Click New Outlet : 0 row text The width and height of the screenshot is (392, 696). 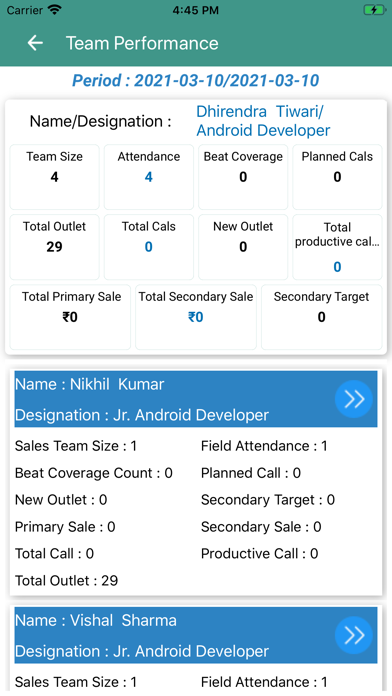[x=61, y=500]
